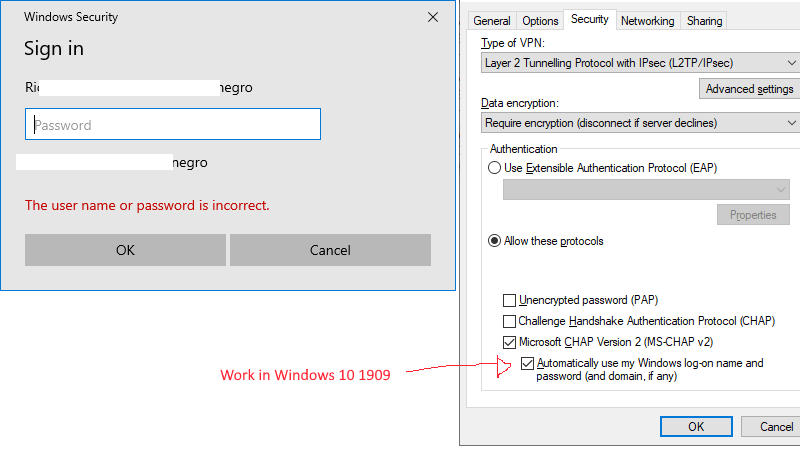Open Advanced settings
The height and width of the screenshot is (450, 800).
749,89
